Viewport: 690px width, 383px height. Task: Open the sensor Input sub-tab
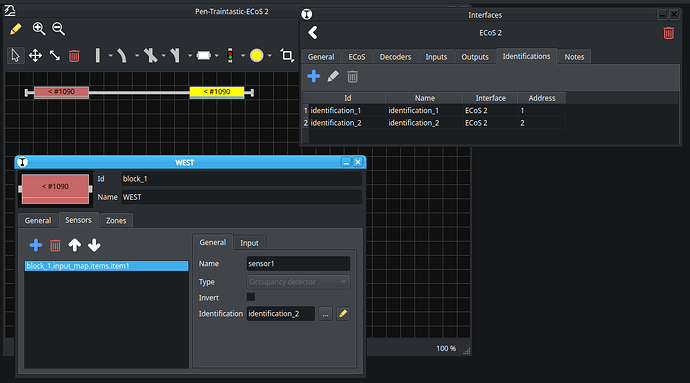click(249, 243)
